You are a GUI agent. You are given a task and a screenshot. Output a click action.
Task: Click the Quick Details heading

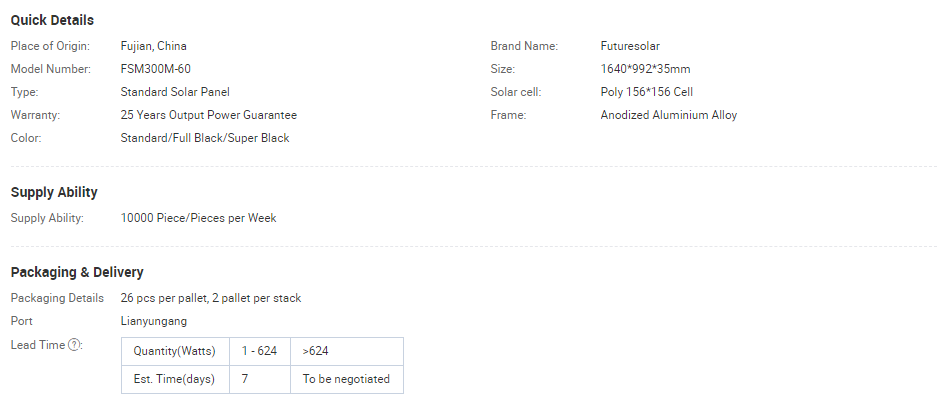(x=52, y=20)
